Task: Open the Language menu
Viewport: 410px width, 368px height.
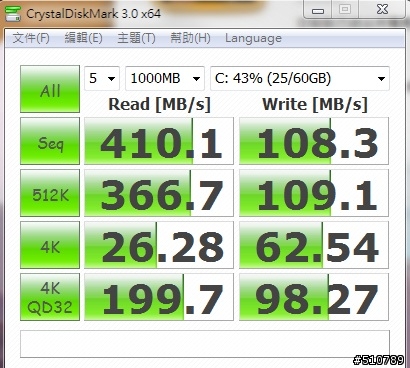Action: pos(253,38)
